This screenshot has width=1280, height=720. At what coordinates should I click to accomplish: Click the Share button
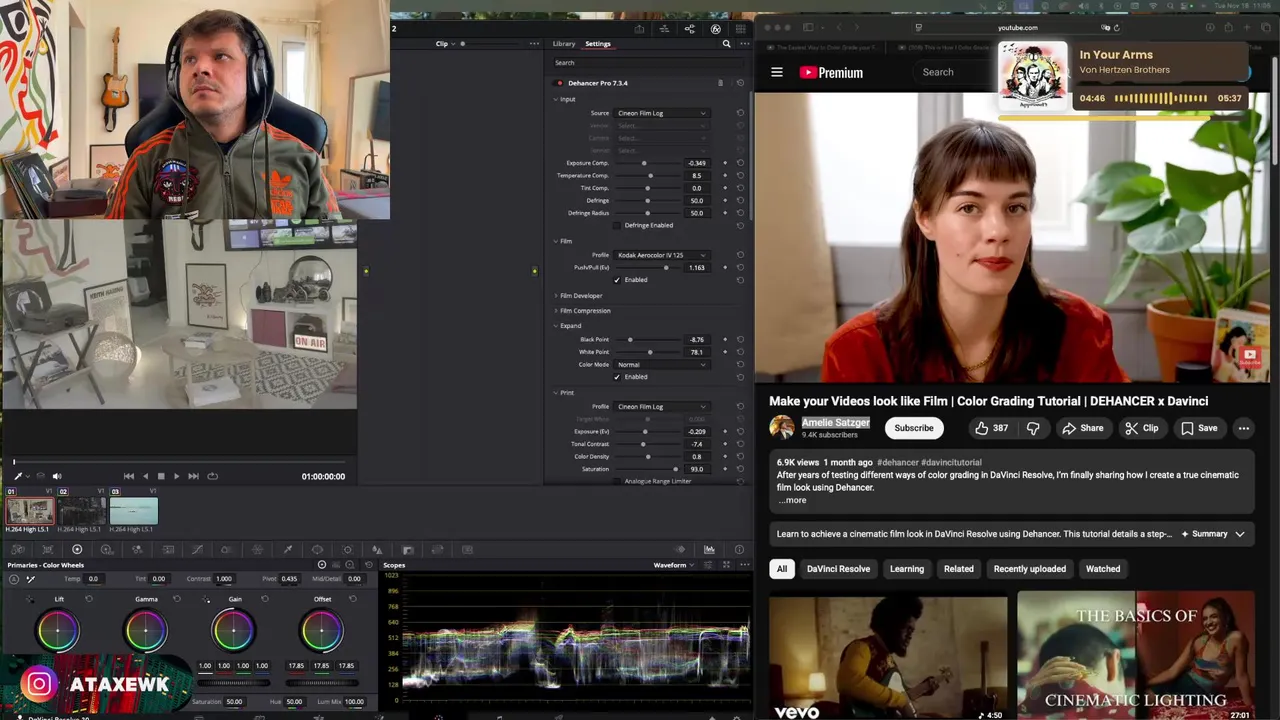[x=1082, y=428]
